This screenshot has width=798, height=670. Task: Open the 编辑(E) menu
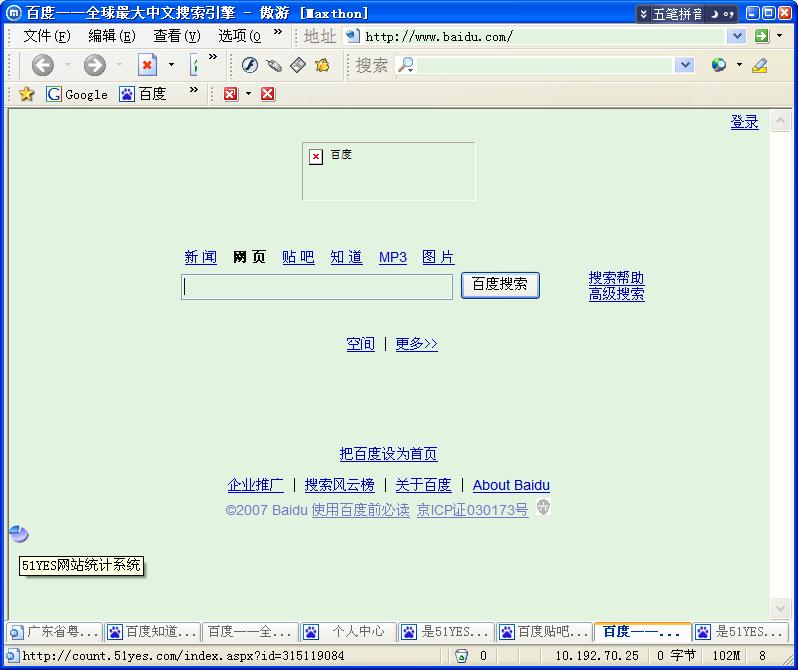click(x=112, y=36)
